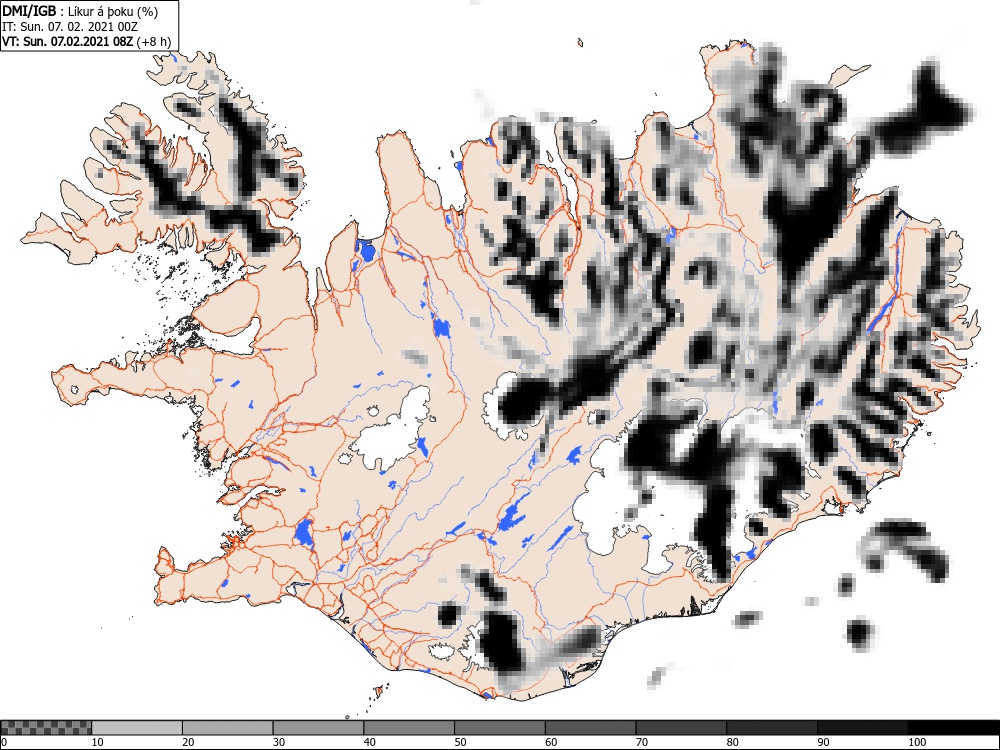Choose the 70–80 dark legend band
This screenshot has height=750, width=1000.
click(x=681, y=728)
